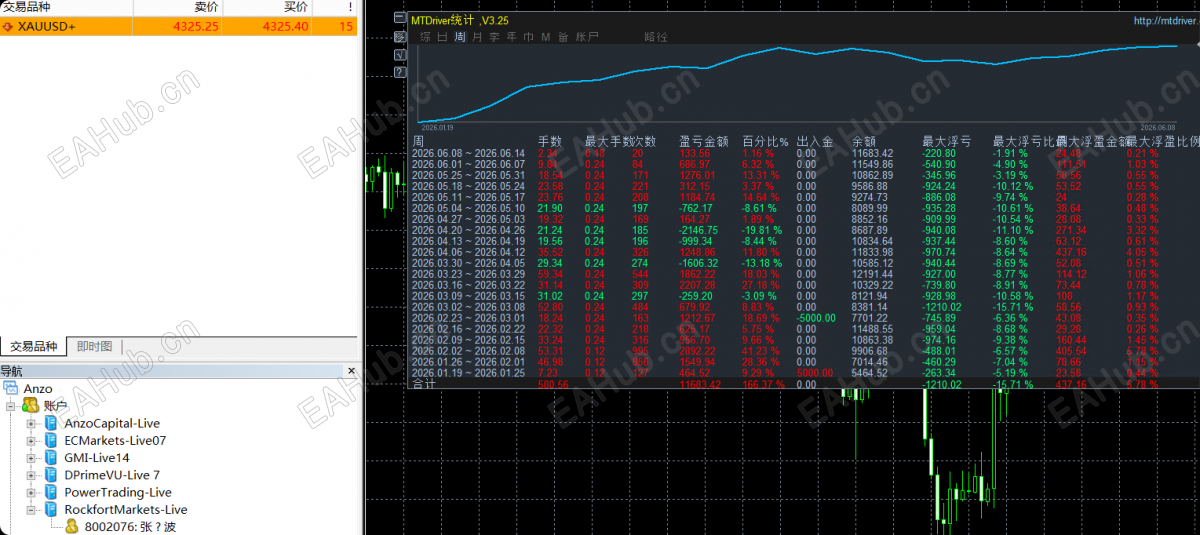This screenshot has width=1200, height=535.
Task: Click the 百分比% column header
Action: (x=765, y=141)
